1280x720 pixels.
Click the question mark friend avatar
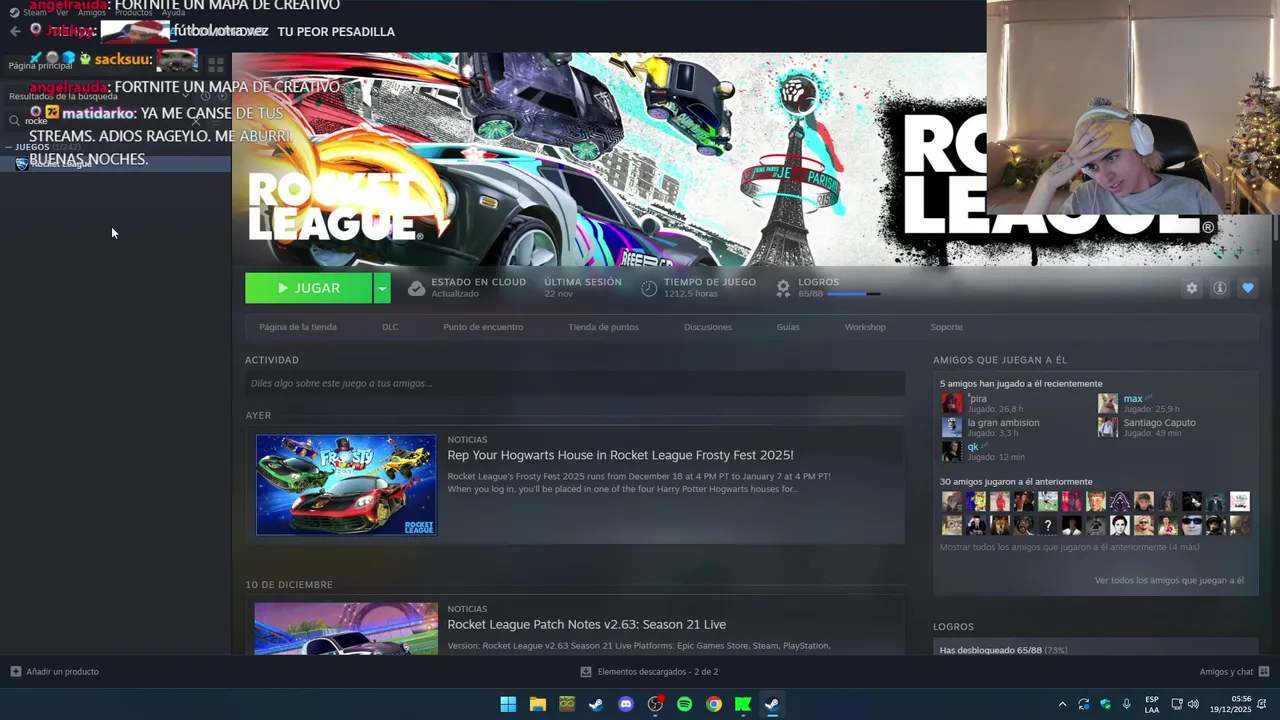(x=1047, y=525)
